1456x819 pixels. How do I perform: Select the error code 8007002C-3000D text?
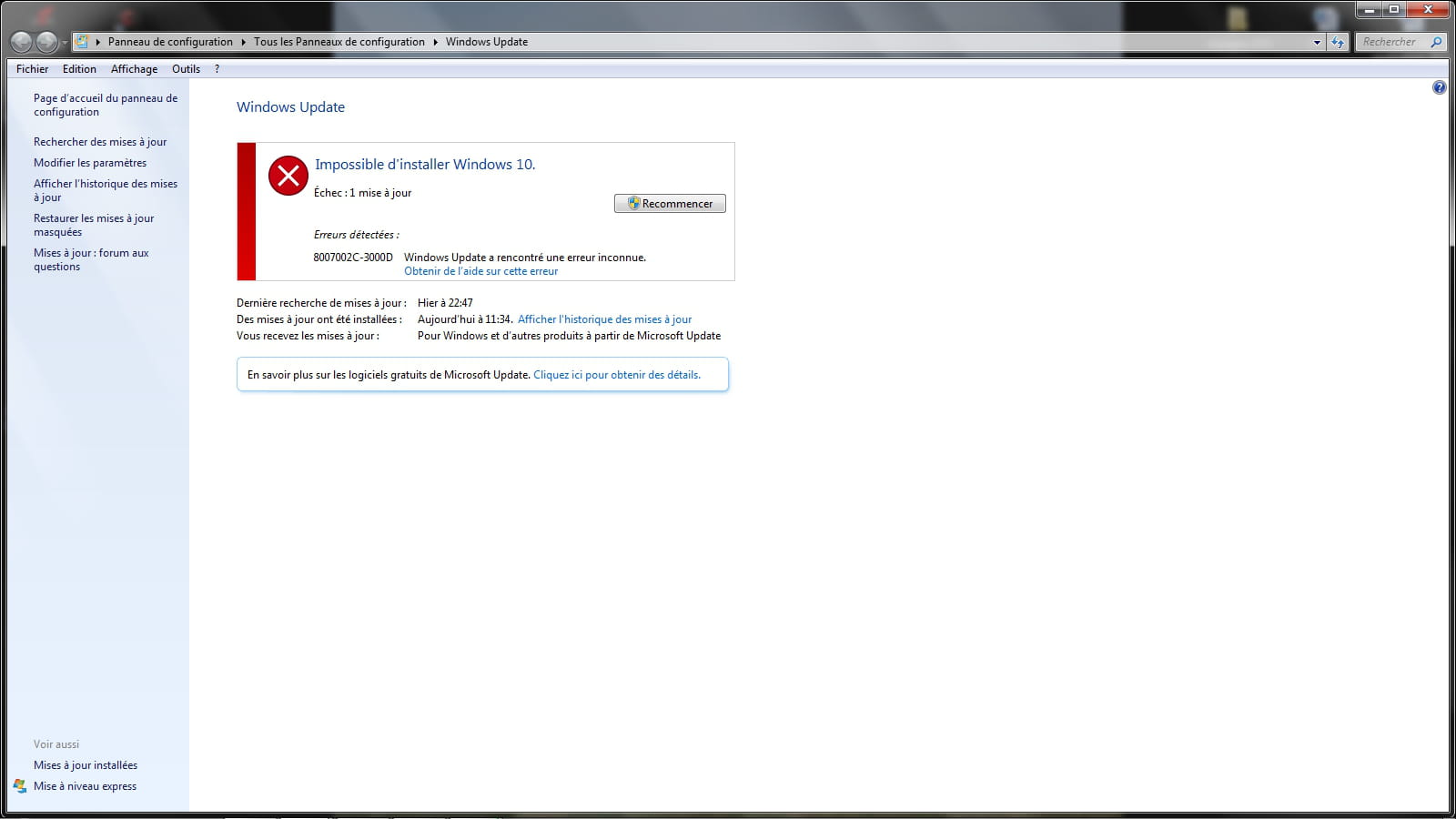click(353, 258)
